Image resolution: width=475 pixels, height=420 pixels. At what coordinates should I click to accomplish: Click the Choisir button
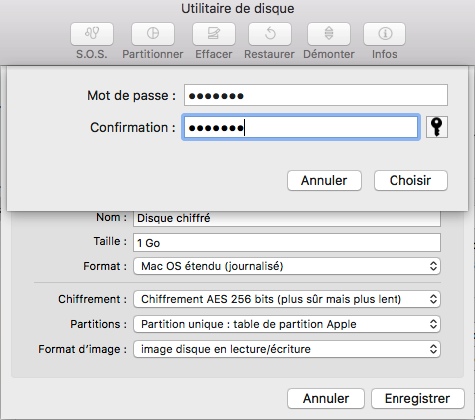click(x=411, y=181)
